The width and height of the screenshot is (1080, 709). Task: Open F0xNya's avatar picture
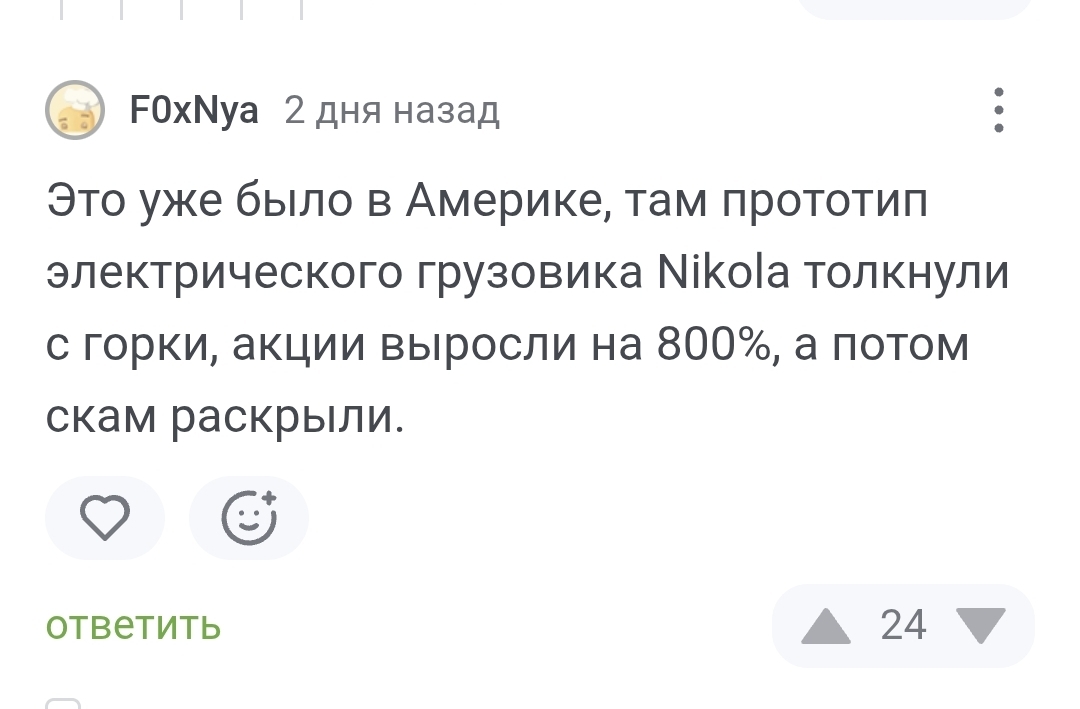coord(75,110)
